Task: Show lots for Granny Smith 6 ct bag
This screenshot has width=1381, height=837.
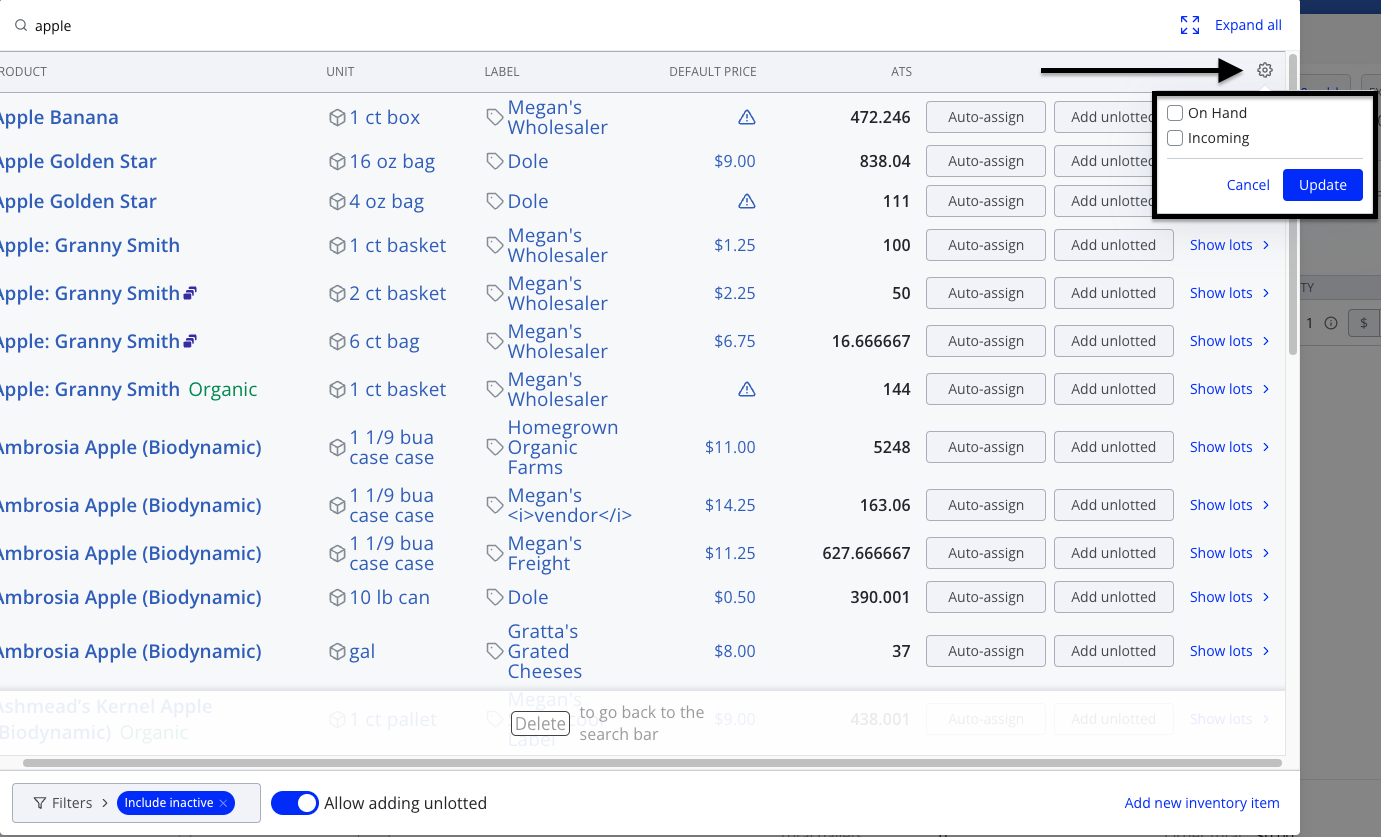Action: [x=1229, y=341]
